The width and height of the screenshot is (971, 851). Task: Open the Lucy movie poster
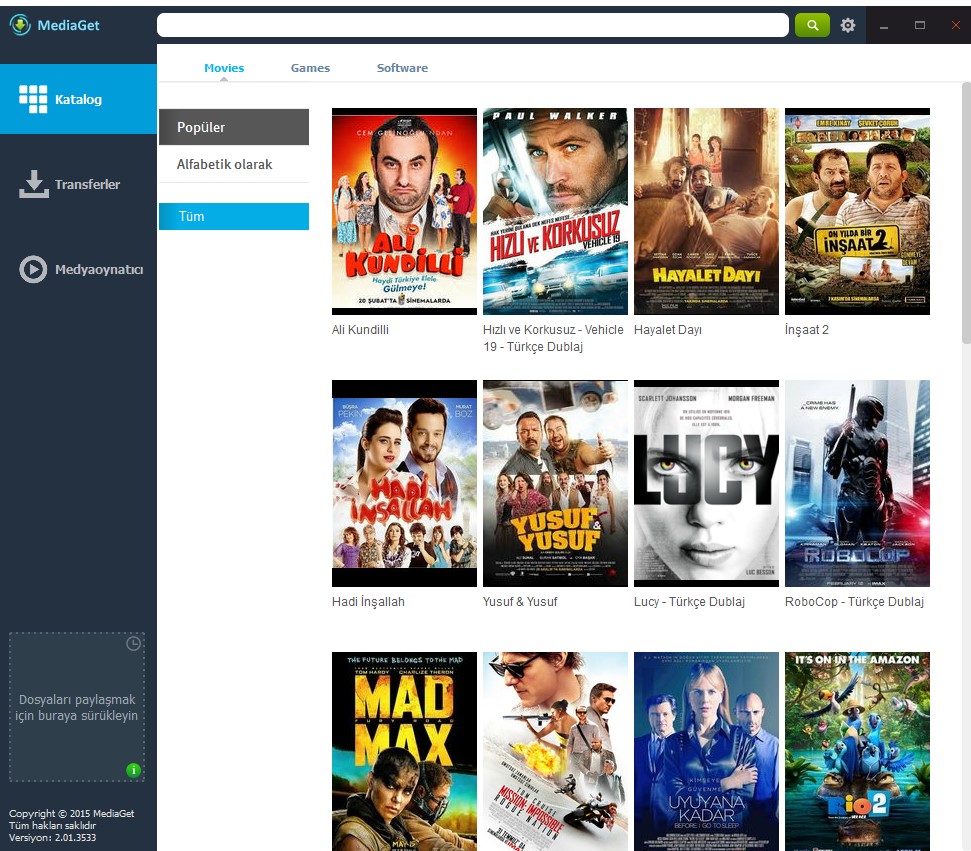coord(707,483)
